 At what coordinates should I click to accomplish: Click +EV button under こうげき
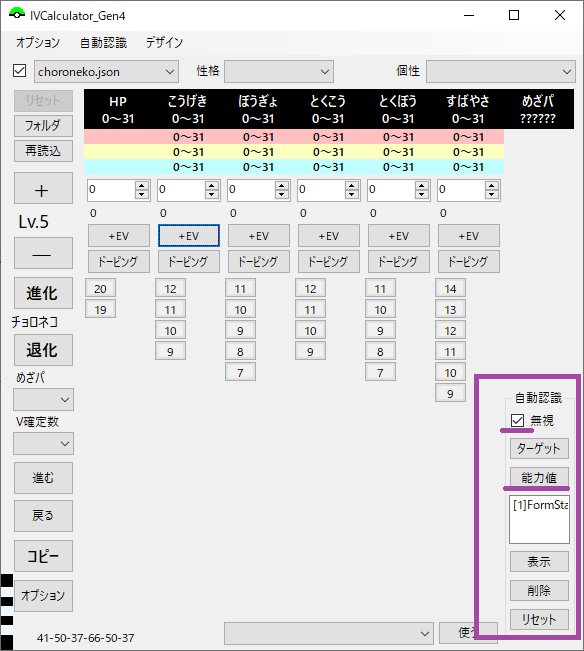point(189,236)
